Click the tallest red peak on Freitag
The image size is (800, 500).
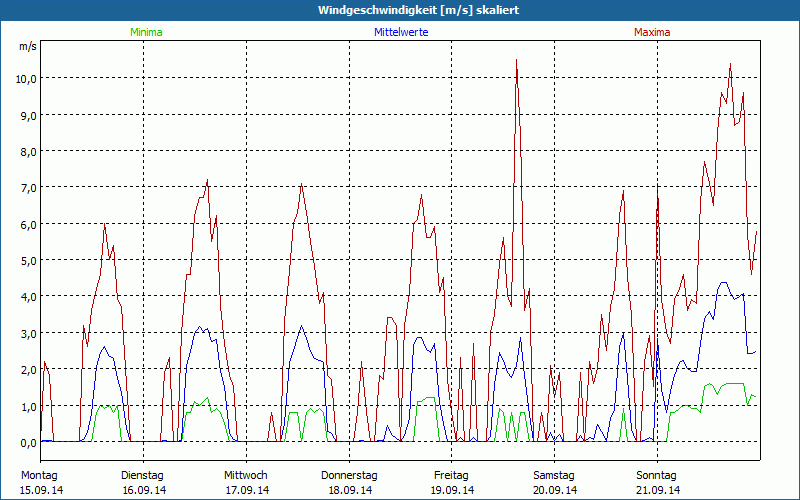tap(516, 61)
